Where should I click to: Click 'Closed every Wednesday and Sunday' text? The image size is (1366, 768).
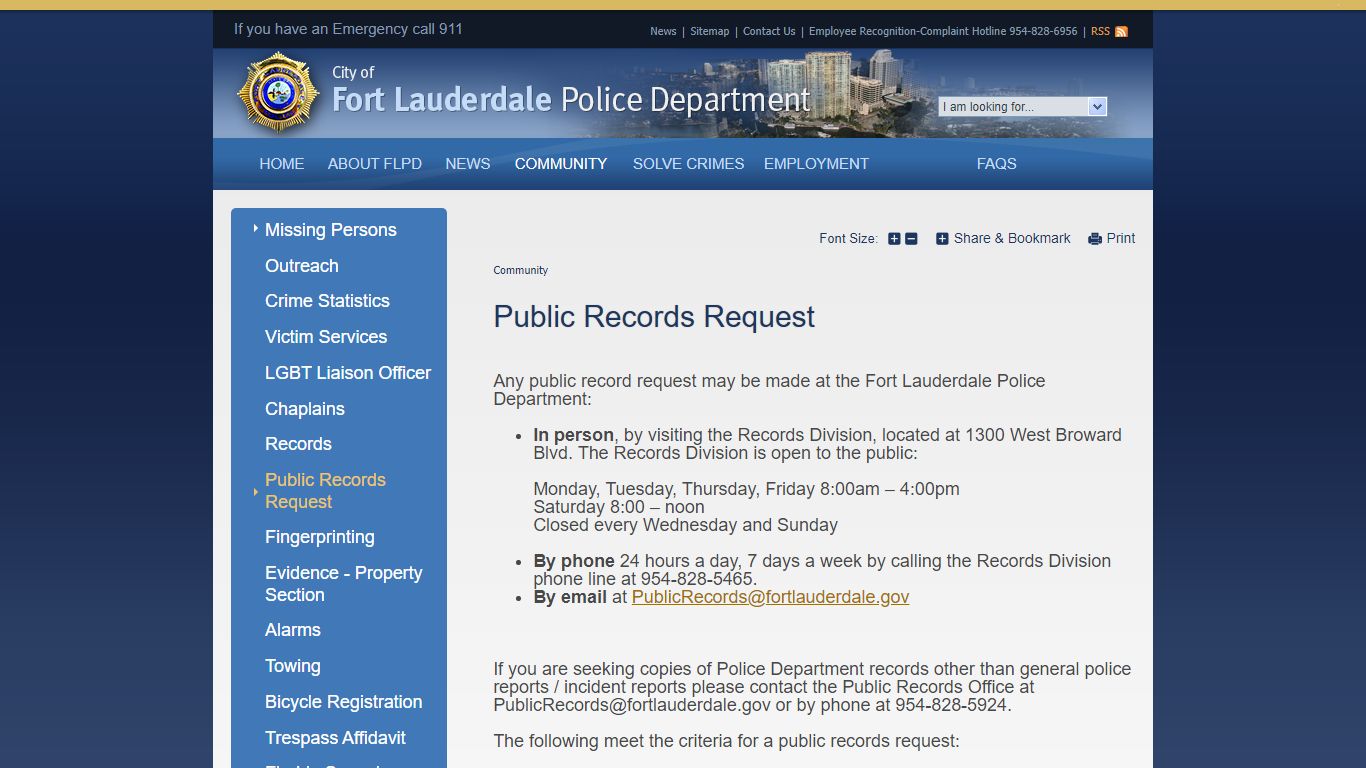685,525
